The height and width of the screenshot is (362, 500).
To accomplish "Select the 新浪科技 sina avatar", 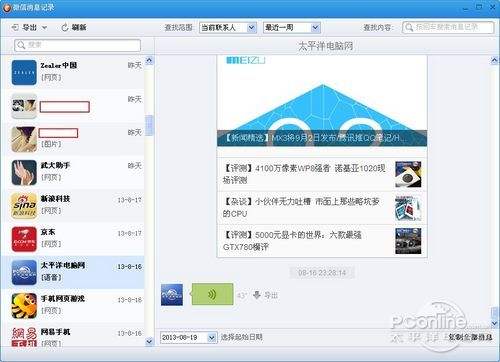I will pos(24,206).
